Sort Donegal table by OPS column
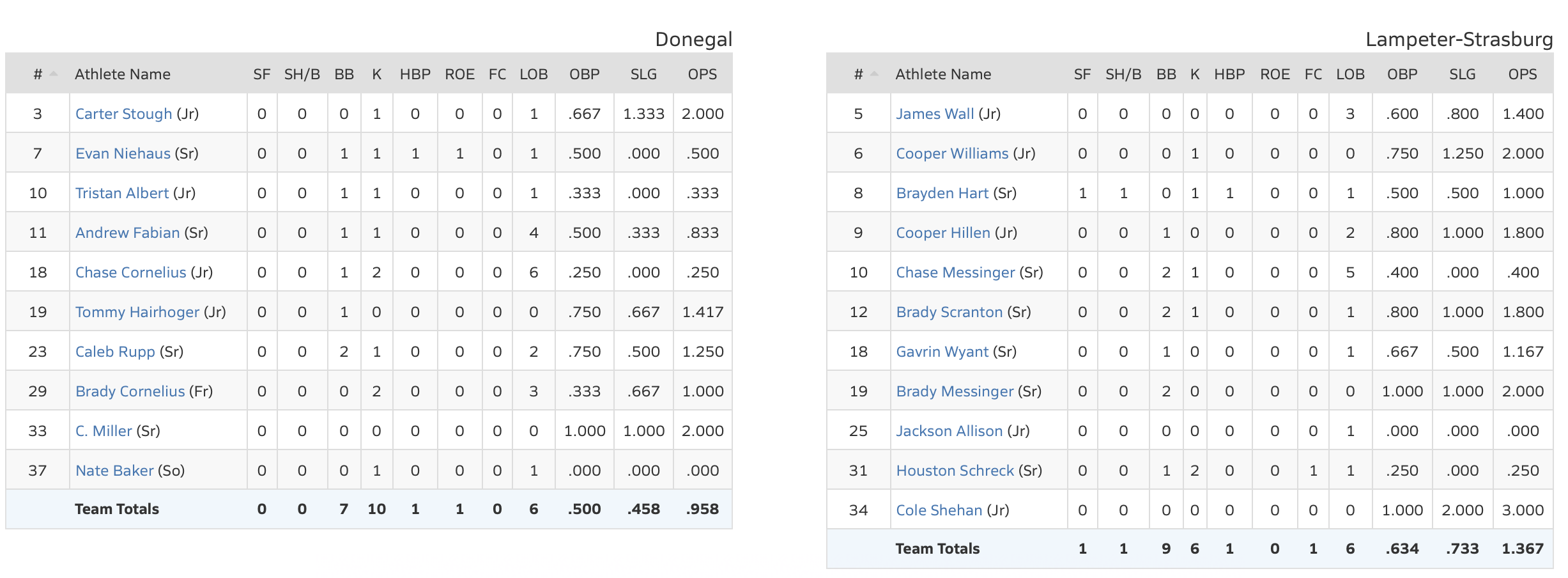 tap(702, 74)
